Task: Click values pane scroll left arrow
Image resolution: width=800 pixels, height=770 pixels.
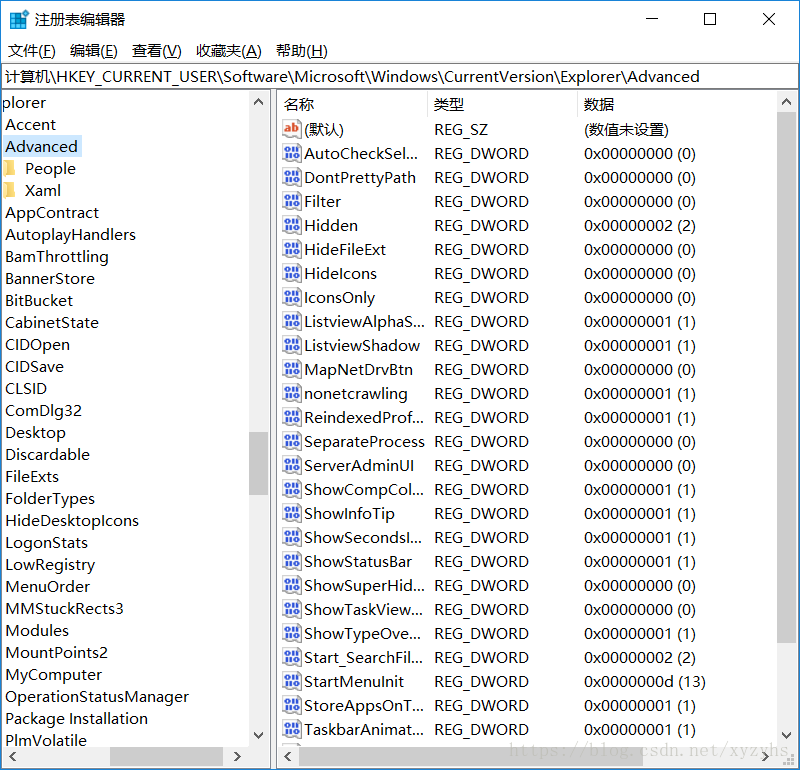Action: point(288,756)
